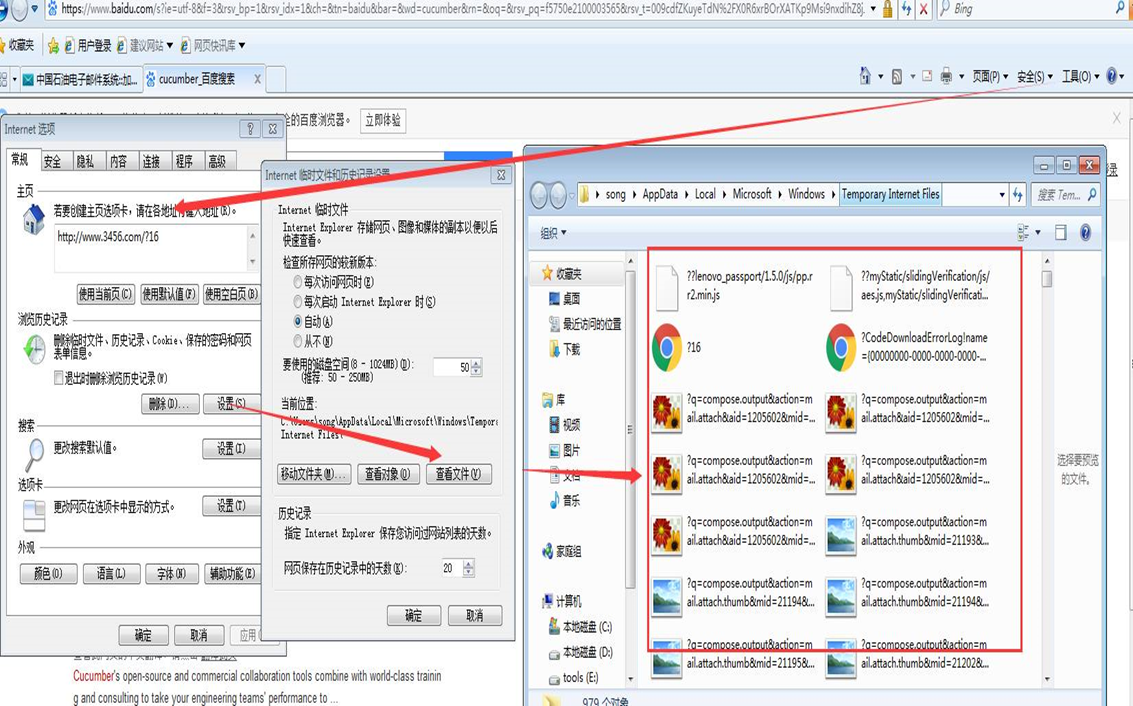Viewport: 1133px width, 706px height.
Task: Open the 组织 dropdown in Explorer
Action: [553, 233]
